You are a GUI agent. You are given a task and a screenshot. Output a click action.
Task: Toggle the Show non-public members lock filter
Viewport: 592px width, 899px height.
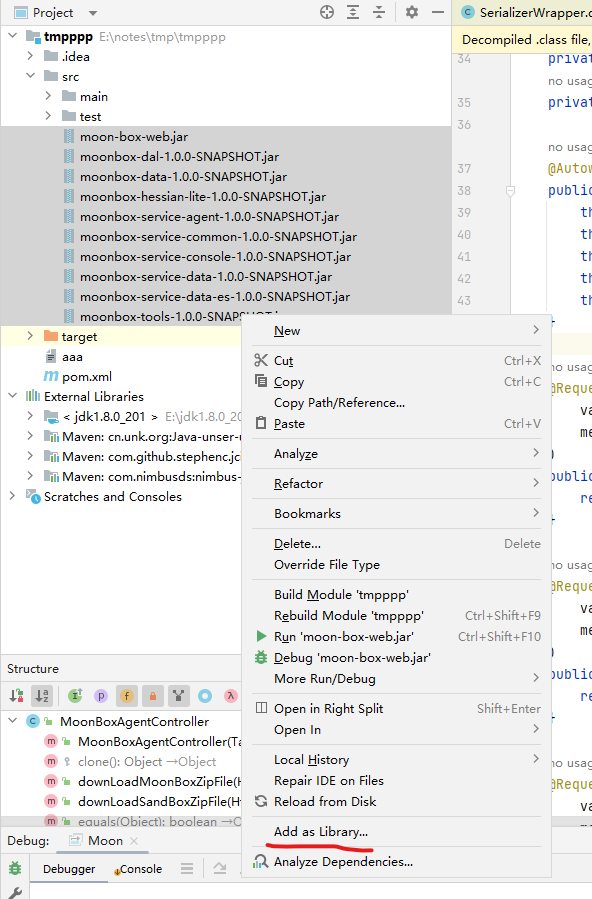[x=153, y=696]
